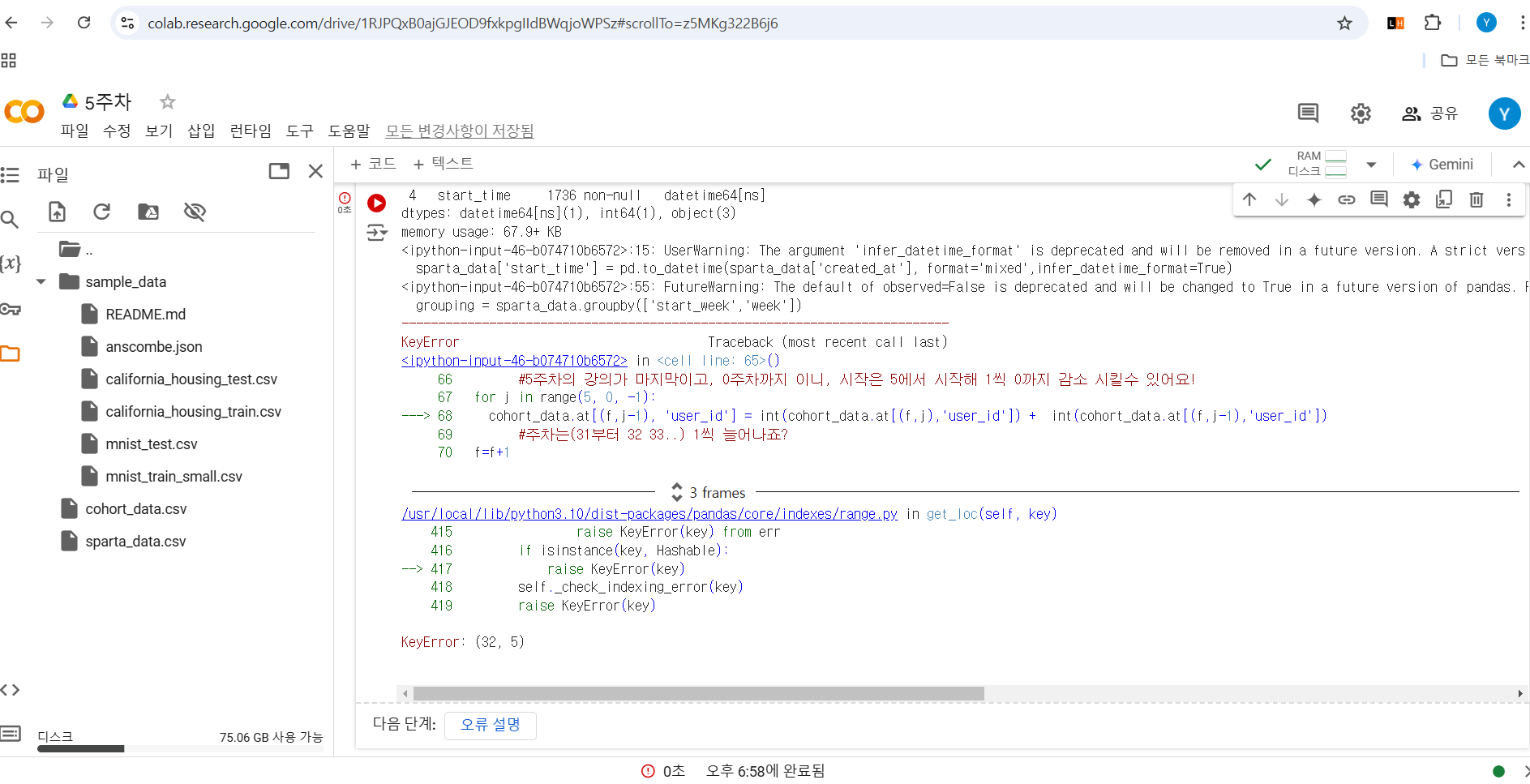Open california_housing_test.csv file
This screenshot has width=1530, height=784.
191,379
